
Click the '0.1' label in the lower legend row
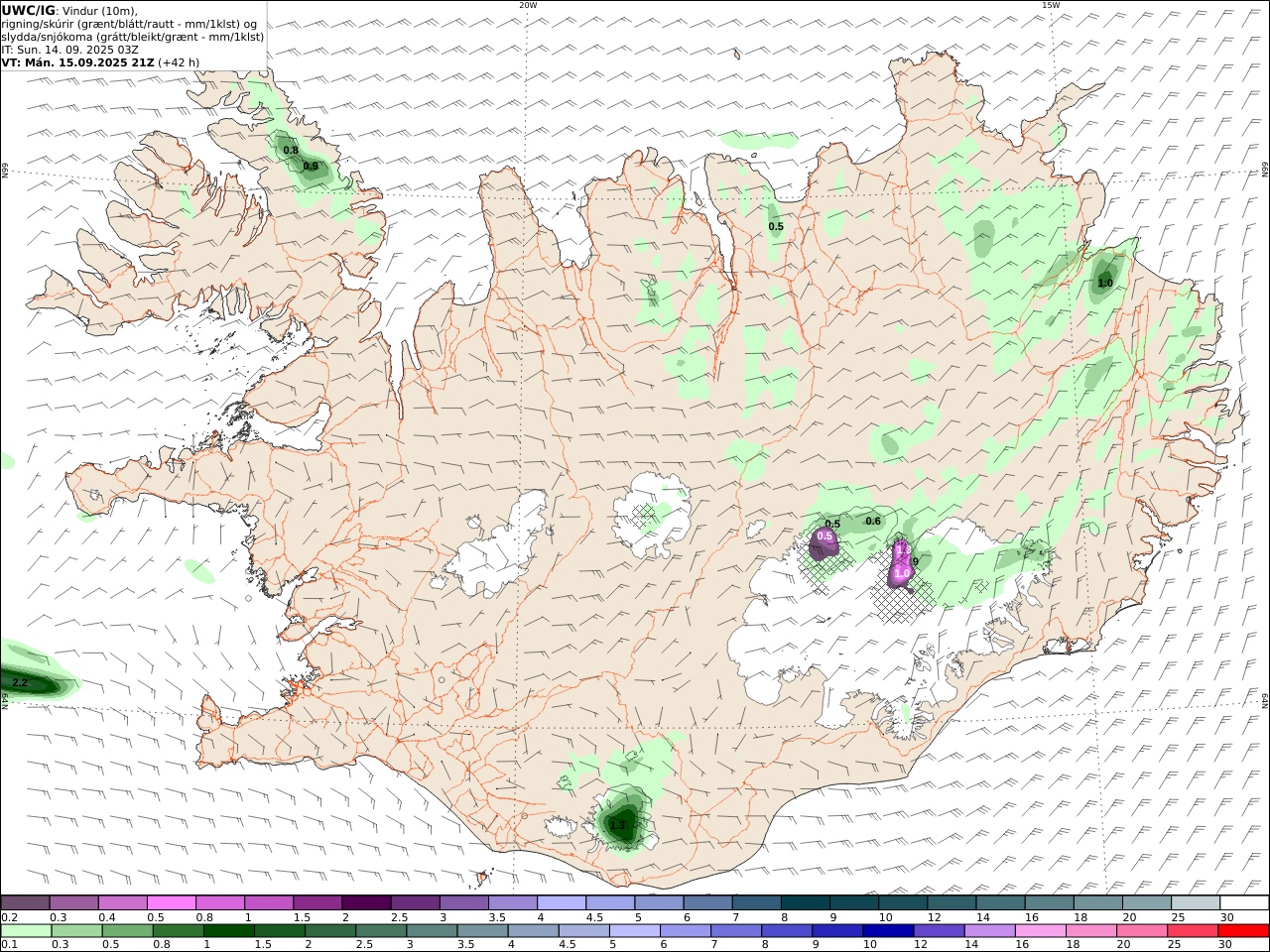point(9,945)
